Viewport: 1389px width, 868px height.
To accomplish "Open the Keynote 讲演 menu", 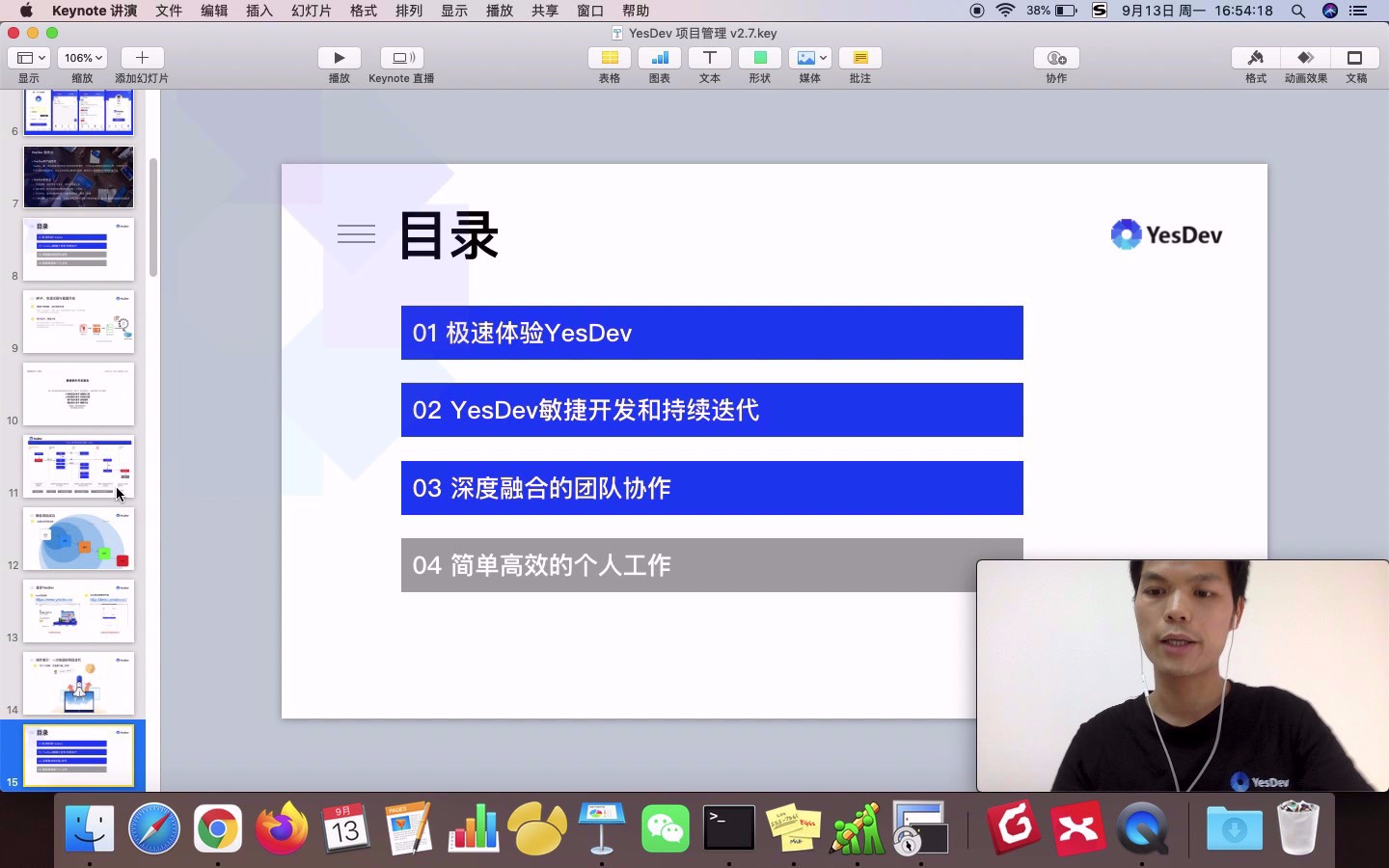I will point(95,11).
